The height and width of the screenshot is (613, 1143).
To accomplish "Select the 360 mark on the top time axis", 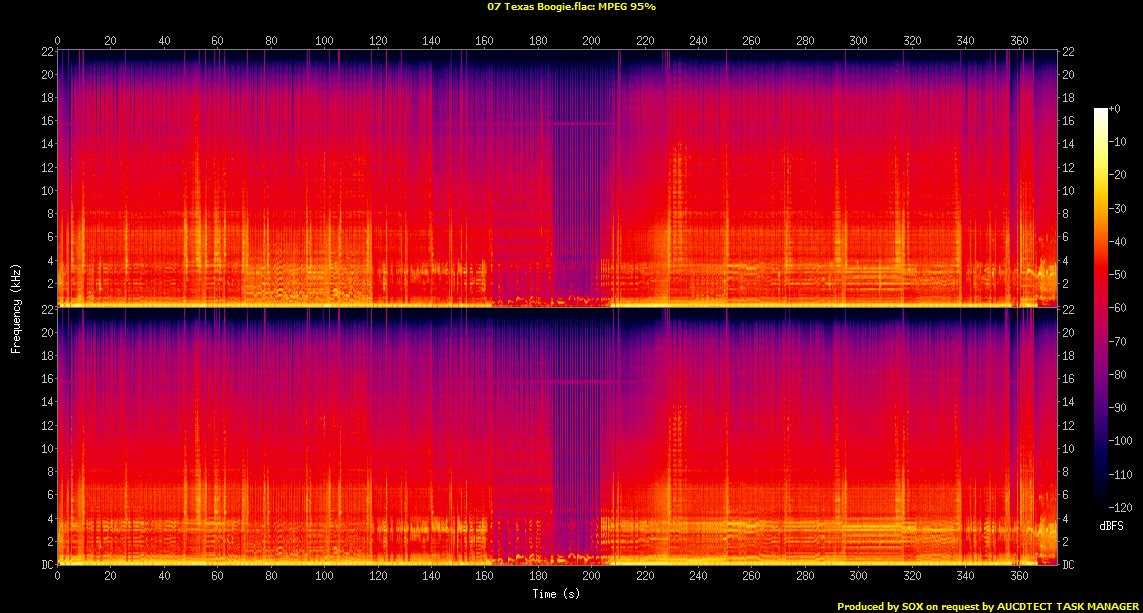I will tap(1018, 41).
